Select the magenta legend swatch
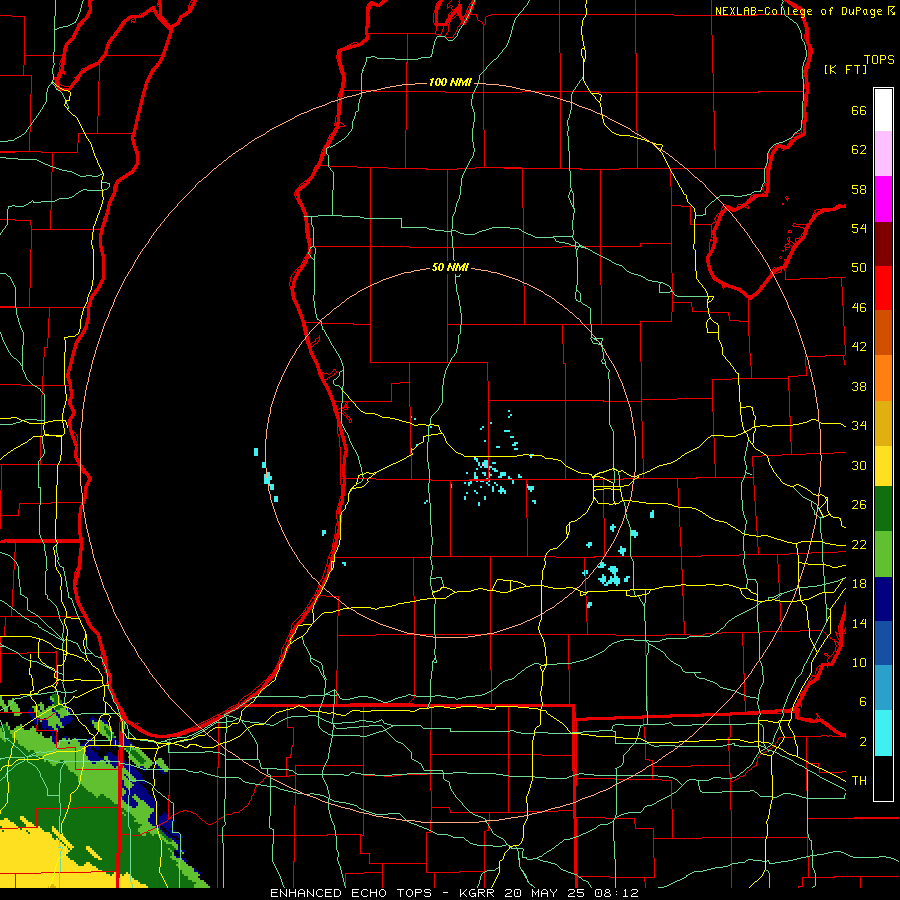The image size is (900, 900). point(883,199)
